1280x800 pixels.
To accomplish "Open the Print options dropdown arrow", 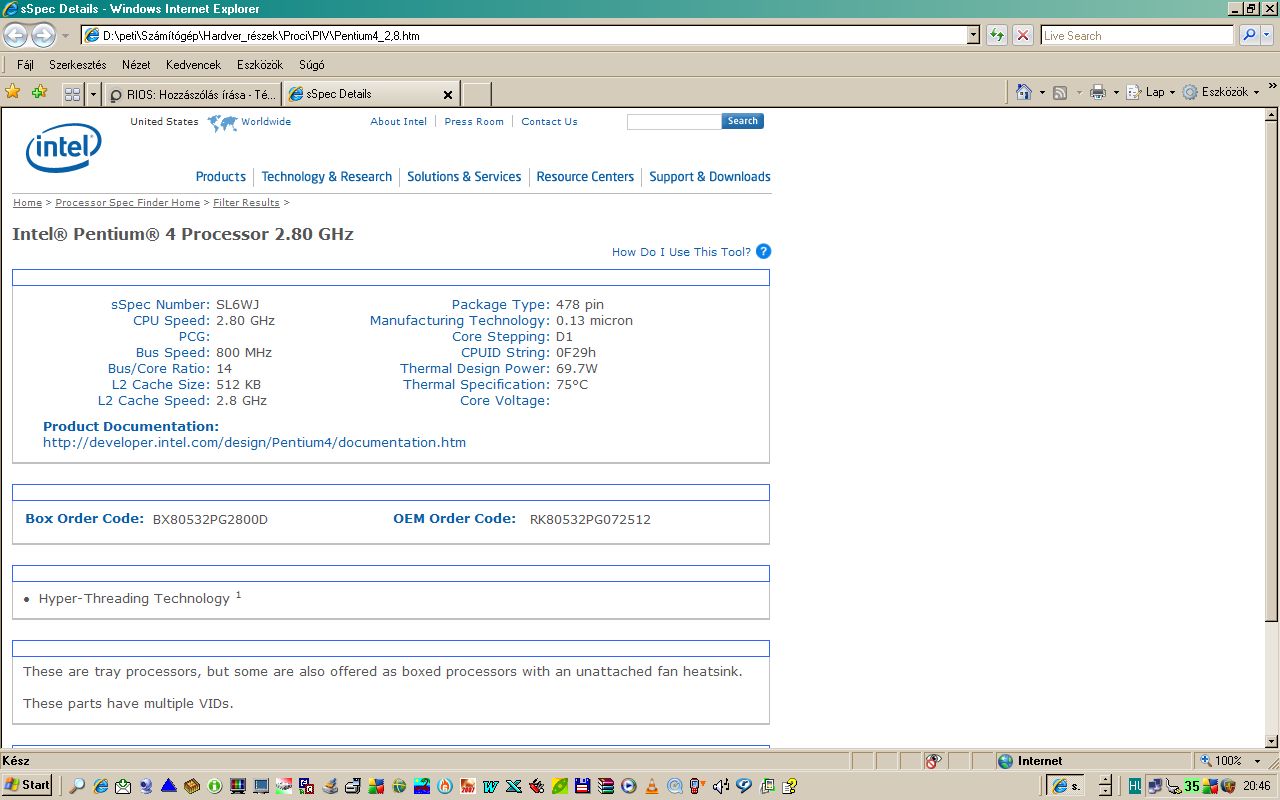I will pos(1115,92).
